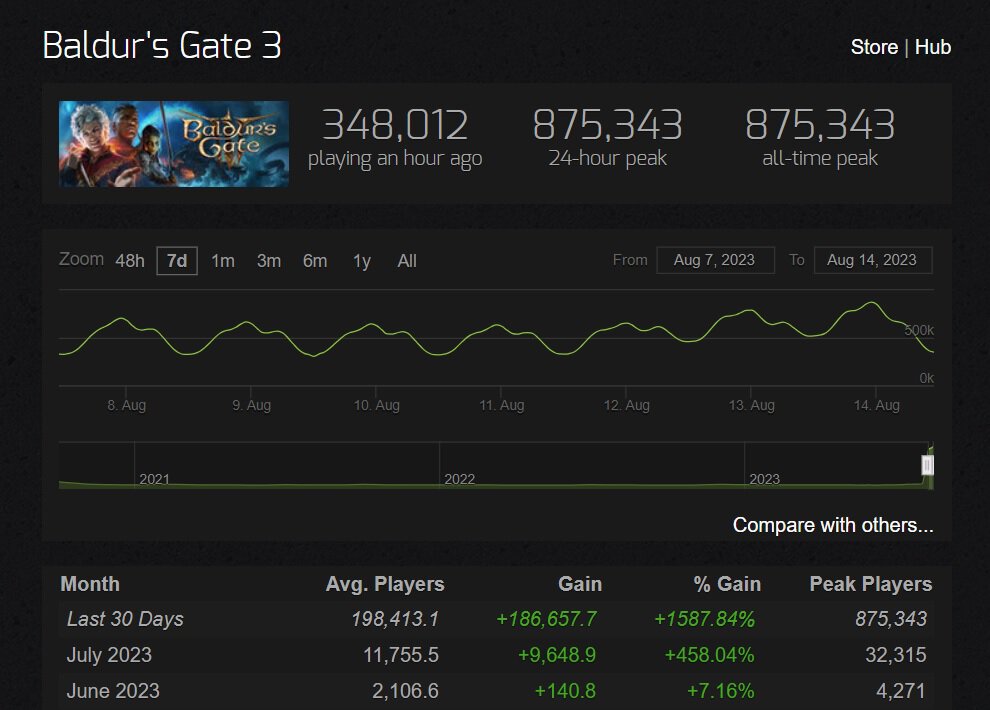
Task: Click the Peak Players column header
Action: 871,584
